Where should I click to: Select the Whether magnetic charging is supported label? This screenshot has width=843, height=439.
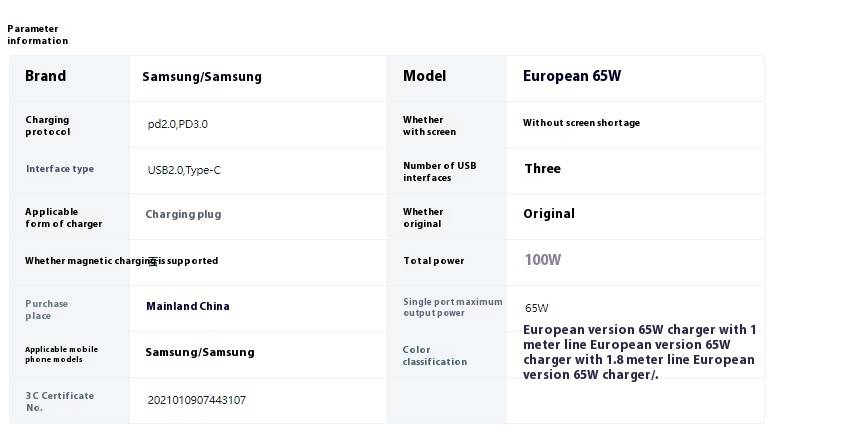tap(122, 261)
